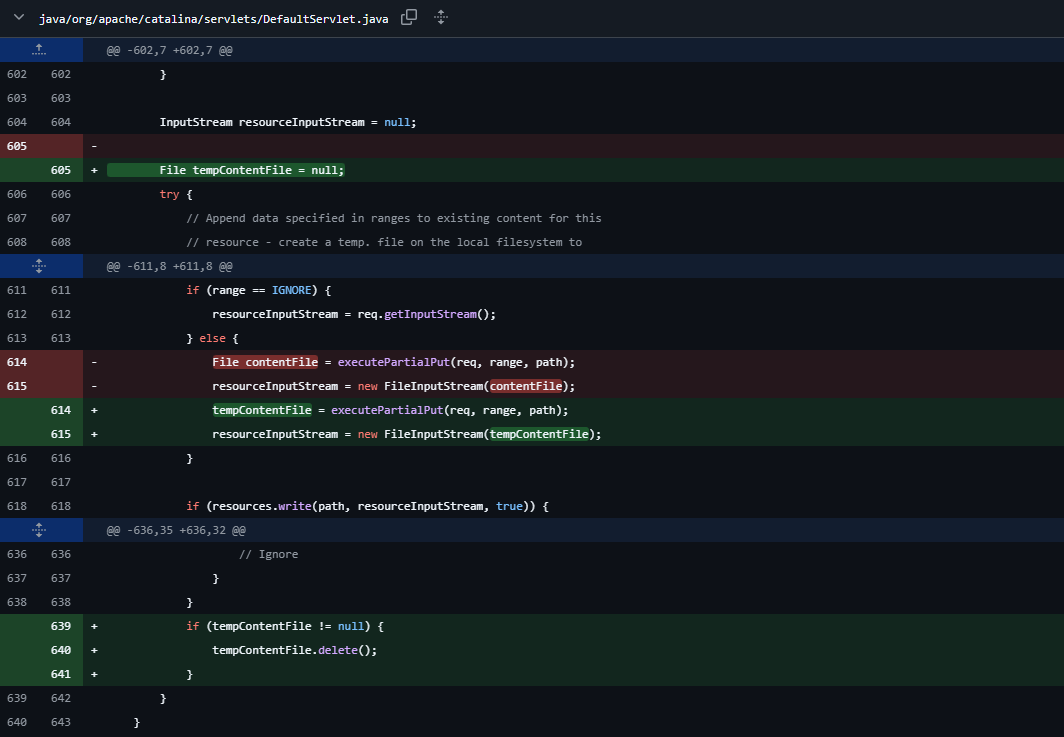Select added line number 605

tap(61, 170)
